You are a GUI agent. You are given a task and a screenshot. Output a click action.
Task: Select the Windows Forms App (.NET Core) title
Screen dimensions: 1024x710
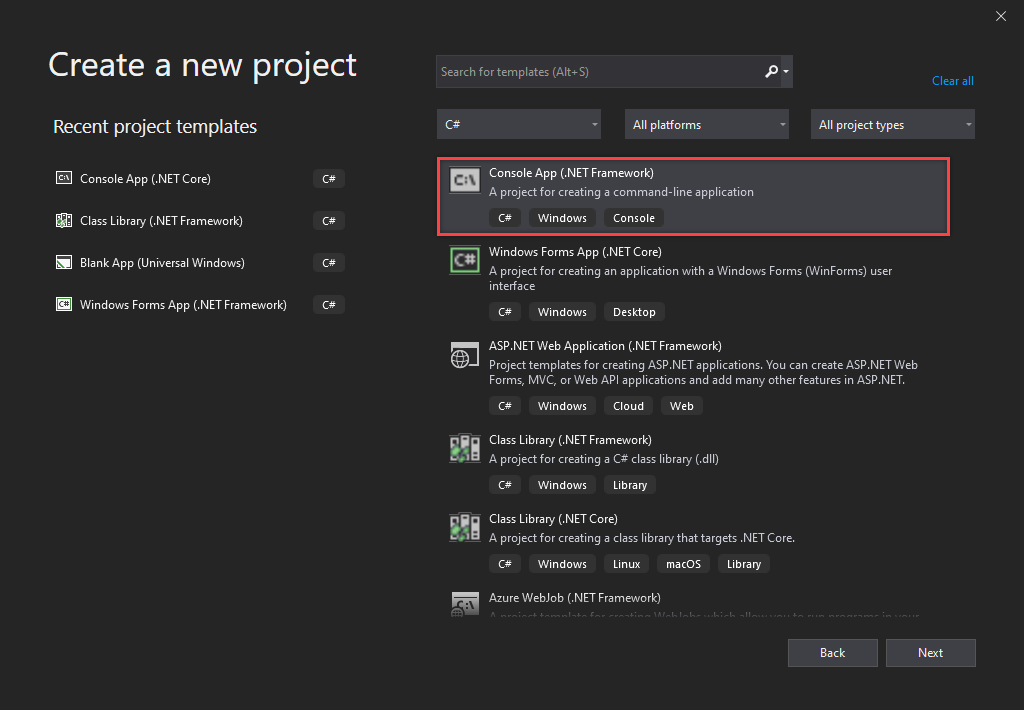(575, 251)
